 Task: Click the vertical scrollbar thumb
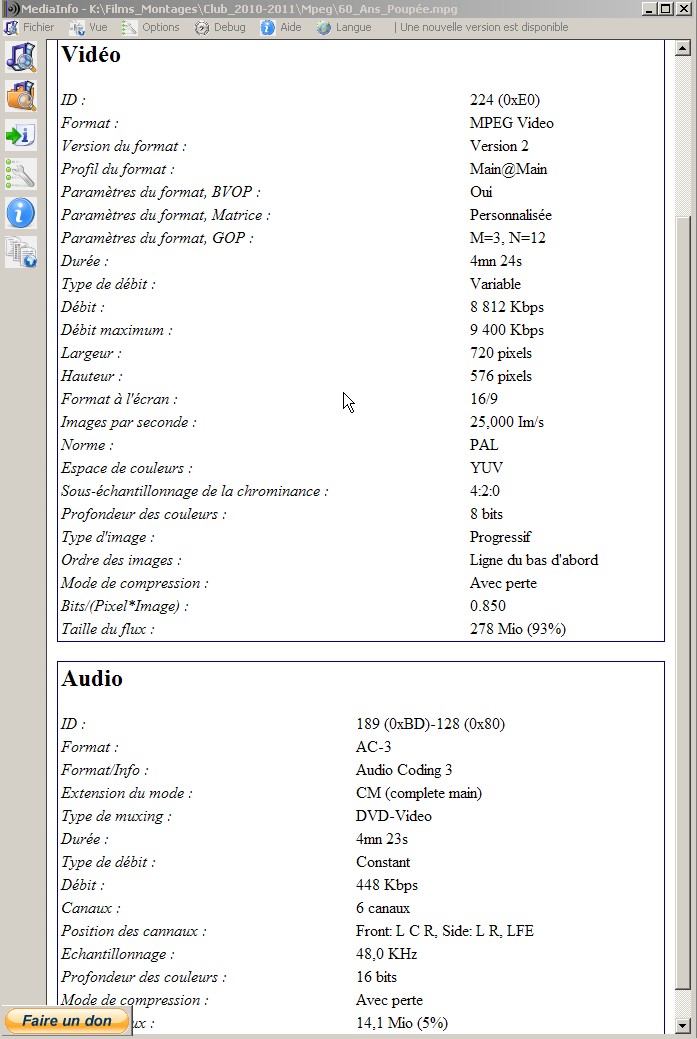pos(682,603)
